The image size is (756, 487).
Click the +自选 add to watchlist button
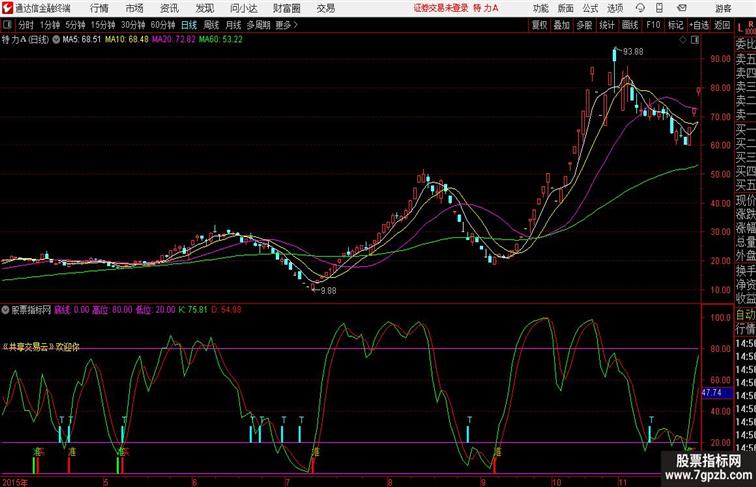pyautogui.click(x=699, y=25)
